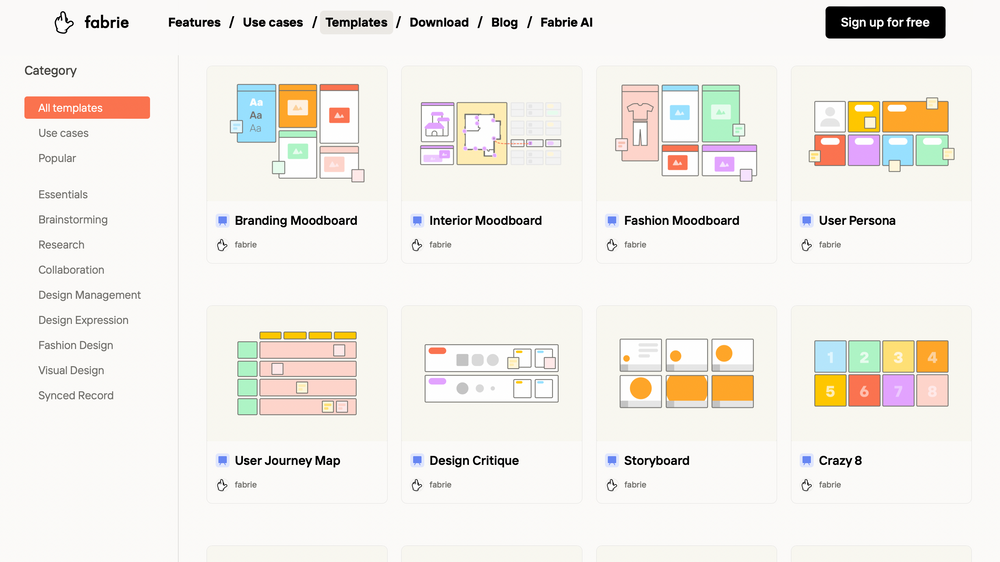The height and width of the screenshot is (562, 1000).
Task: Click the template icon beside User Persona
Action: tap(807, 221)
